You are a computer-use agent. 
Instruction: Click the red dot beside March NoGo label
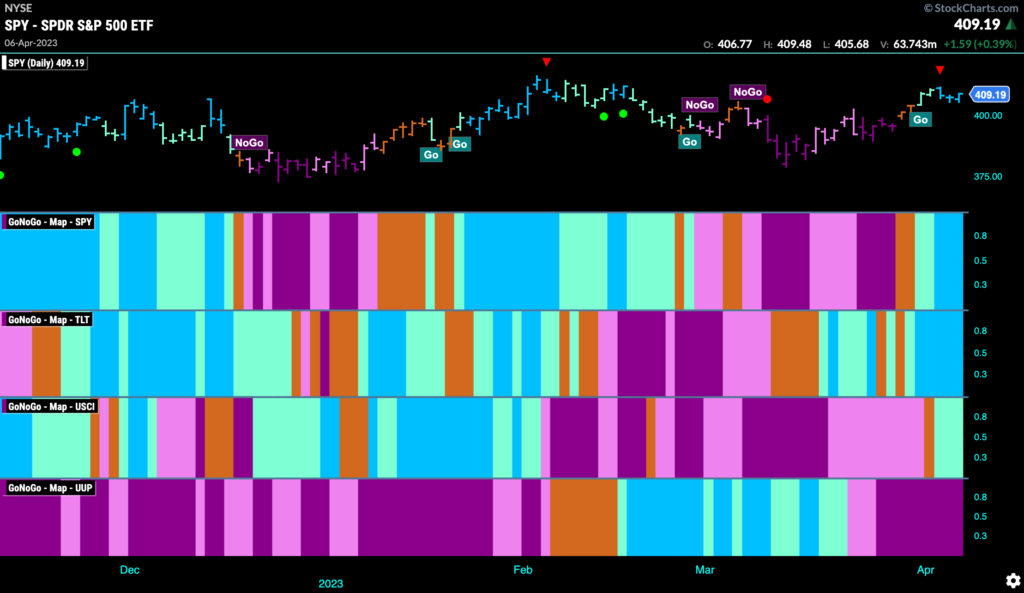(x=767, y=99)
